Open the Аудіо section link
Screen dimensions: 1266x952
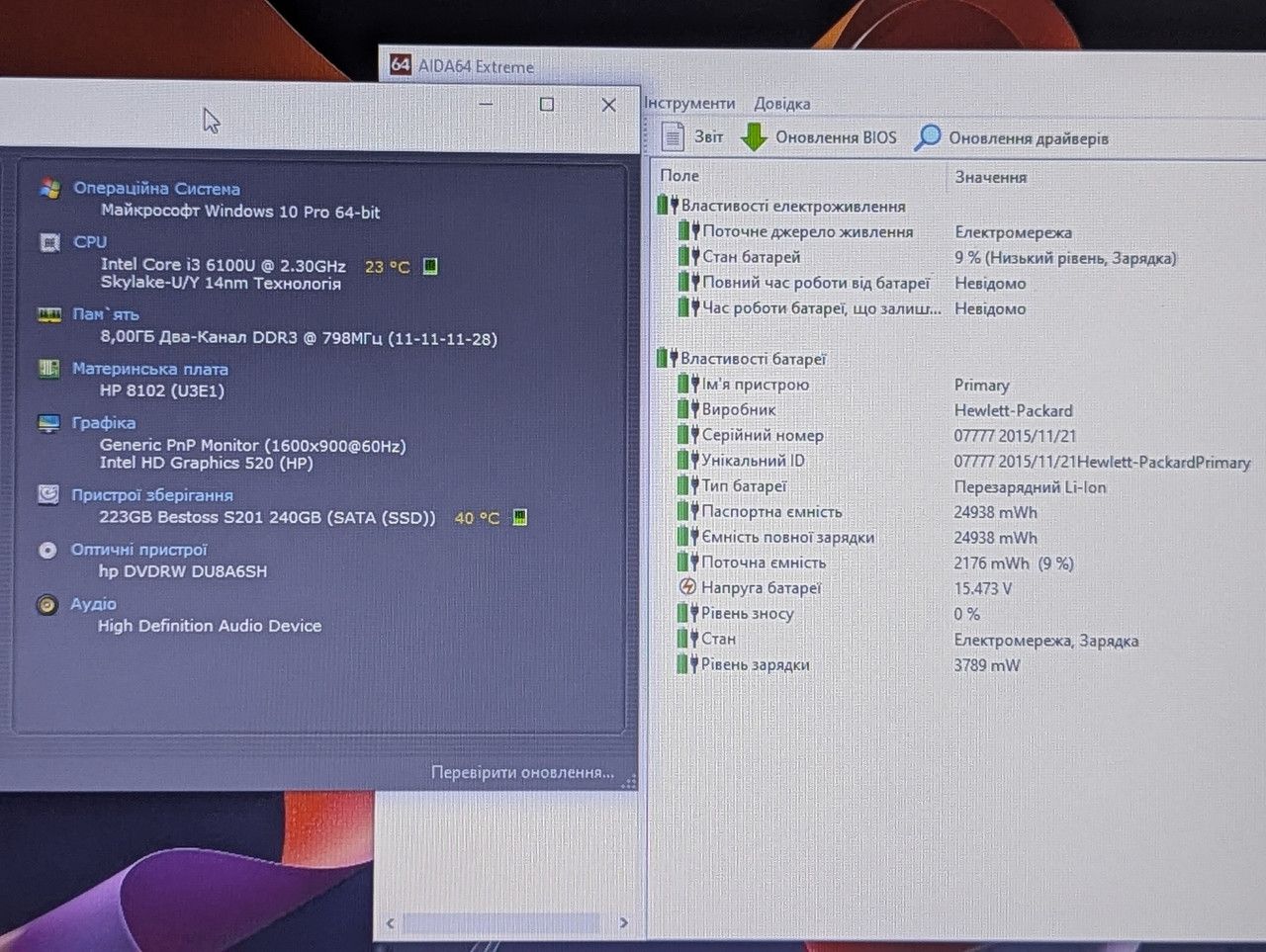click(x=93, y=604)
